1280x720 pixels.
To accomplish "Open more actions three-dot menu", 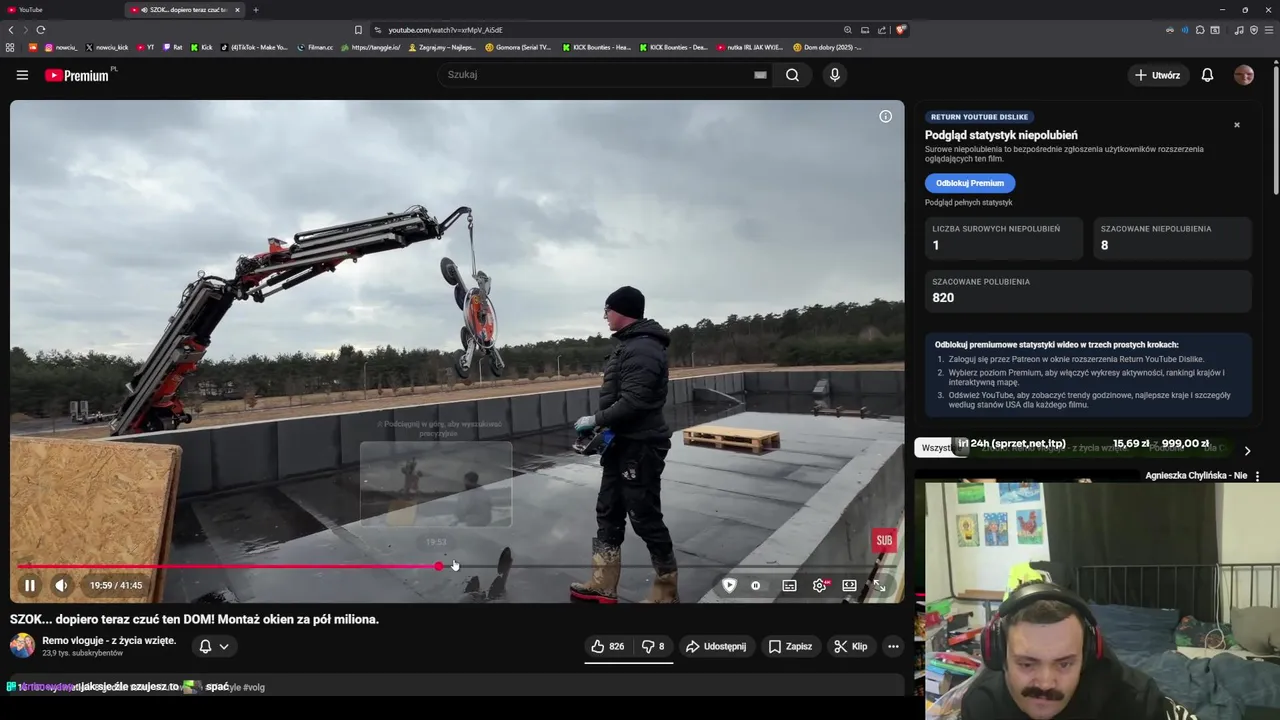I will pos(893,647).
